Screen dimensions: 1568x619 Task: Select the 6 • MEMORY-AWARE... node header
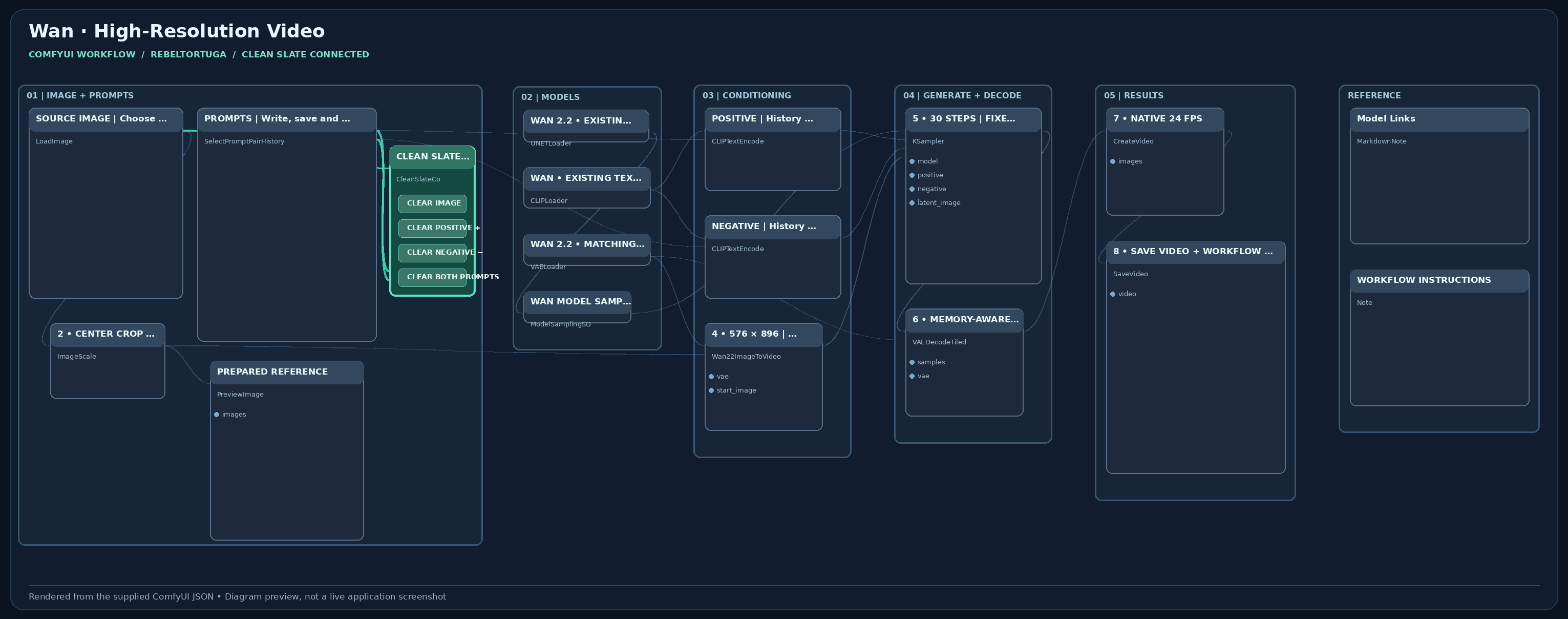pyautogui.click(x=964, y=320)
